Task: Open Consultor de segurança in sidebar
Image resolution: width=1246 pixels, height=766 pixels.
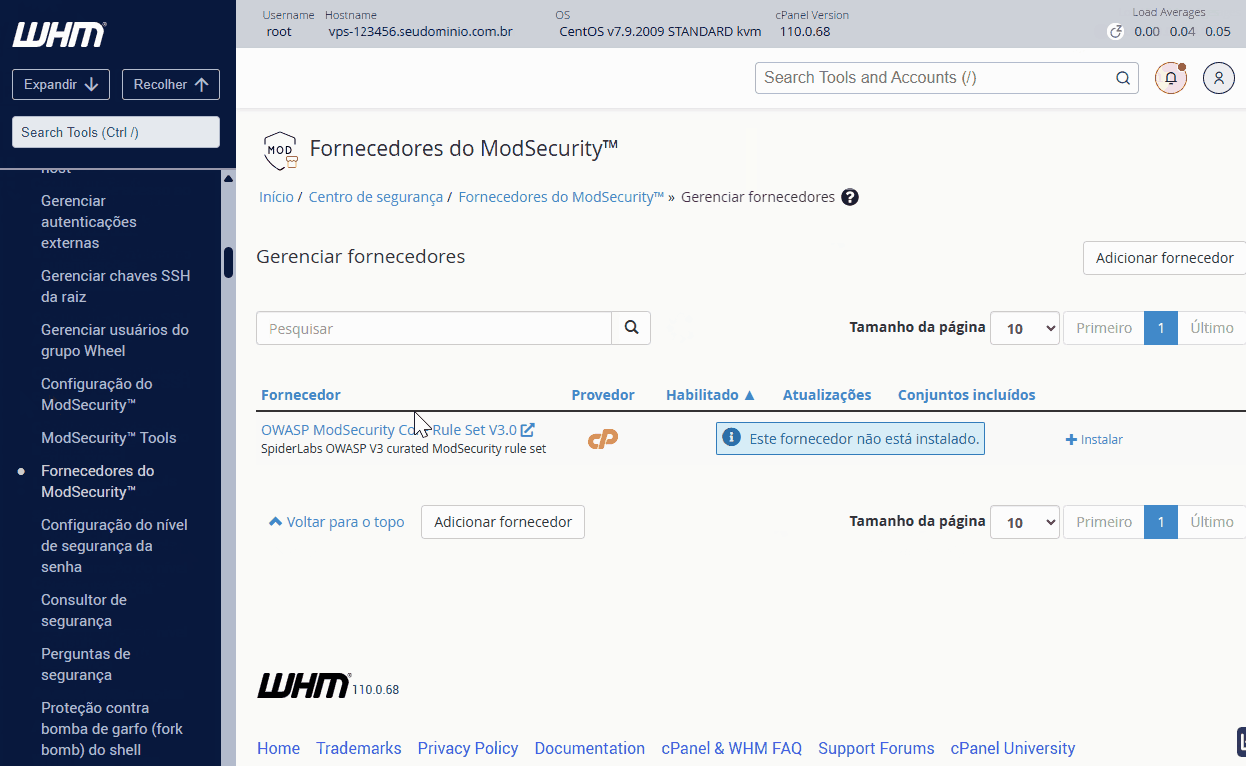Action: point(84,610)
